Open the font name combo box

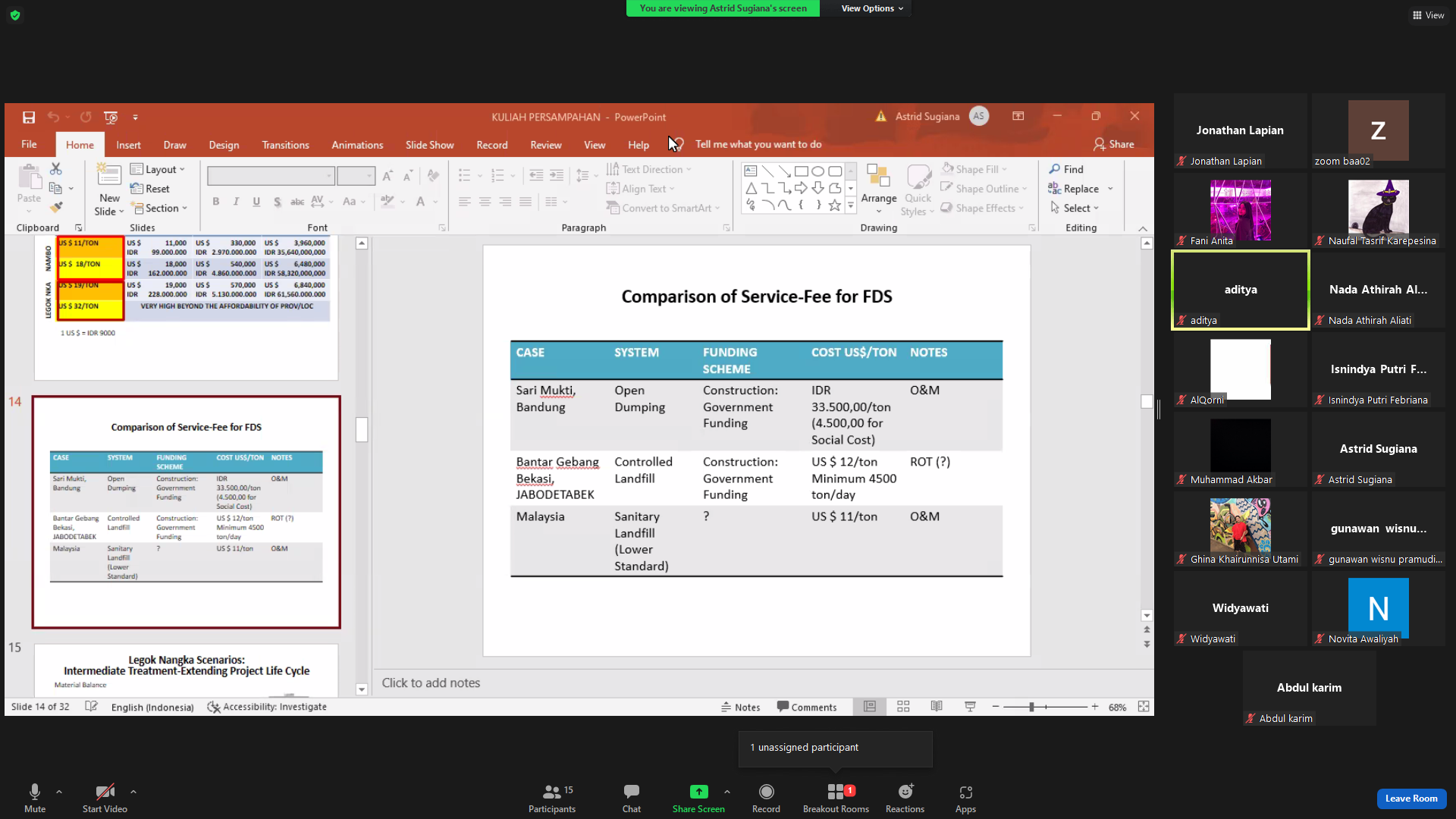point(271,176)
